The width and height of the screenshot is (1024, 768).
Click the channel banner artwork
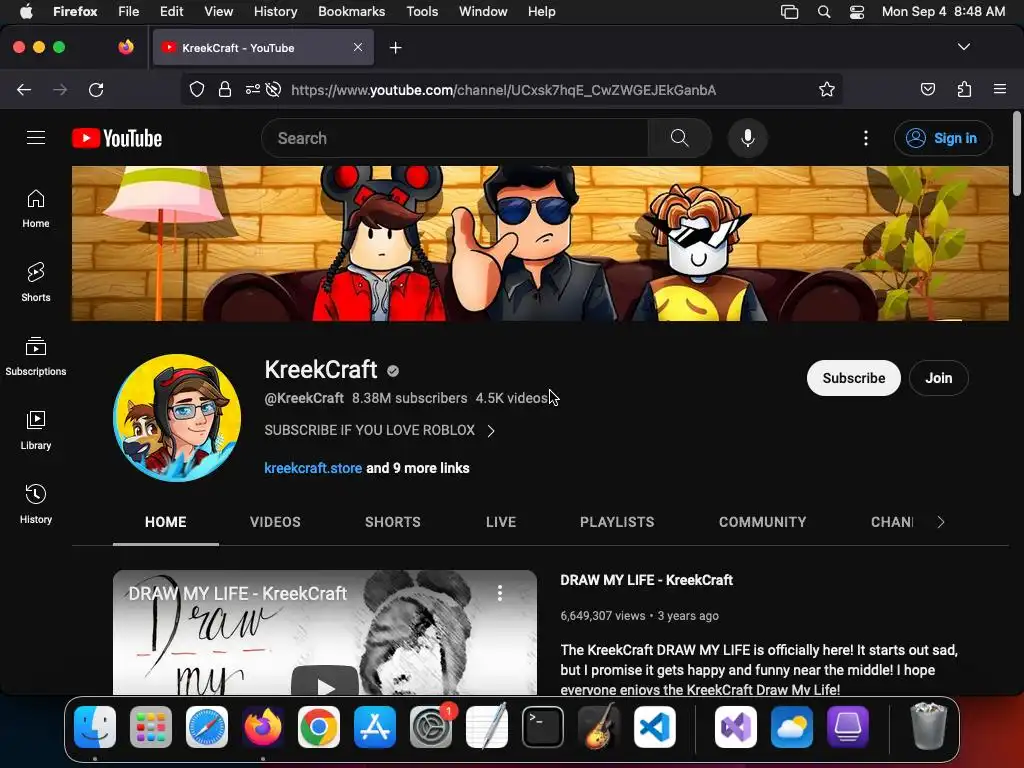click(x=540, y=244)
